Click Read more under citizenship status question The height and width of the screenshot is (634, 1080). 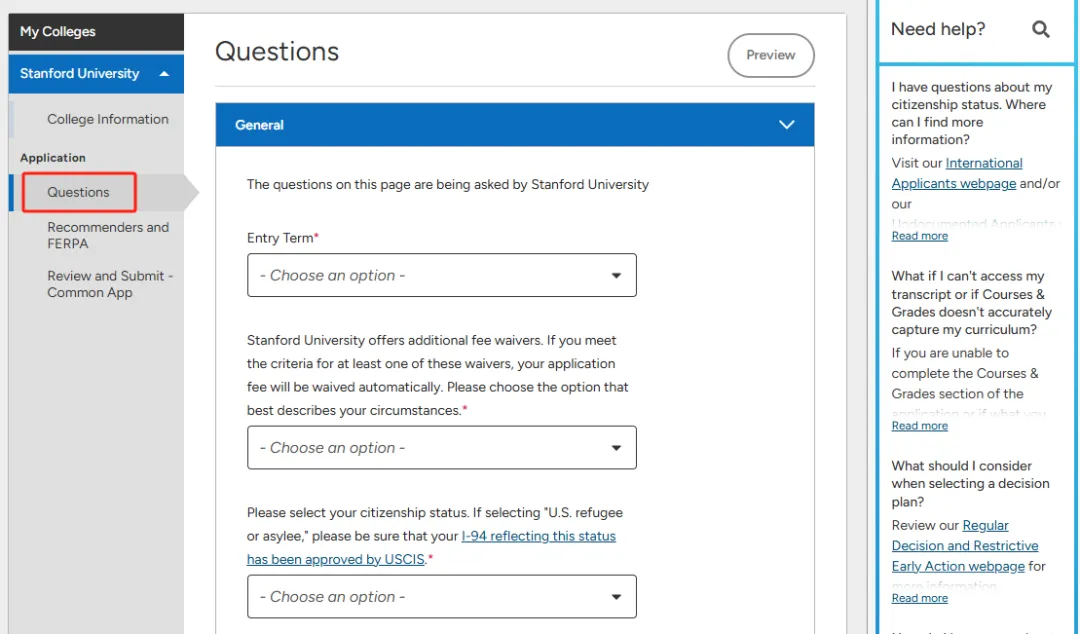(x=920, y=236)
